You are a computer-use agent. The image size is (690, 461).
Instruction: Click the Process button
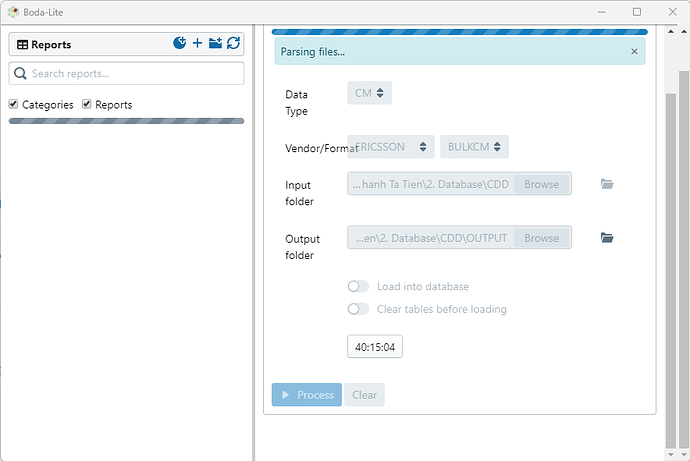coord(307,395)
